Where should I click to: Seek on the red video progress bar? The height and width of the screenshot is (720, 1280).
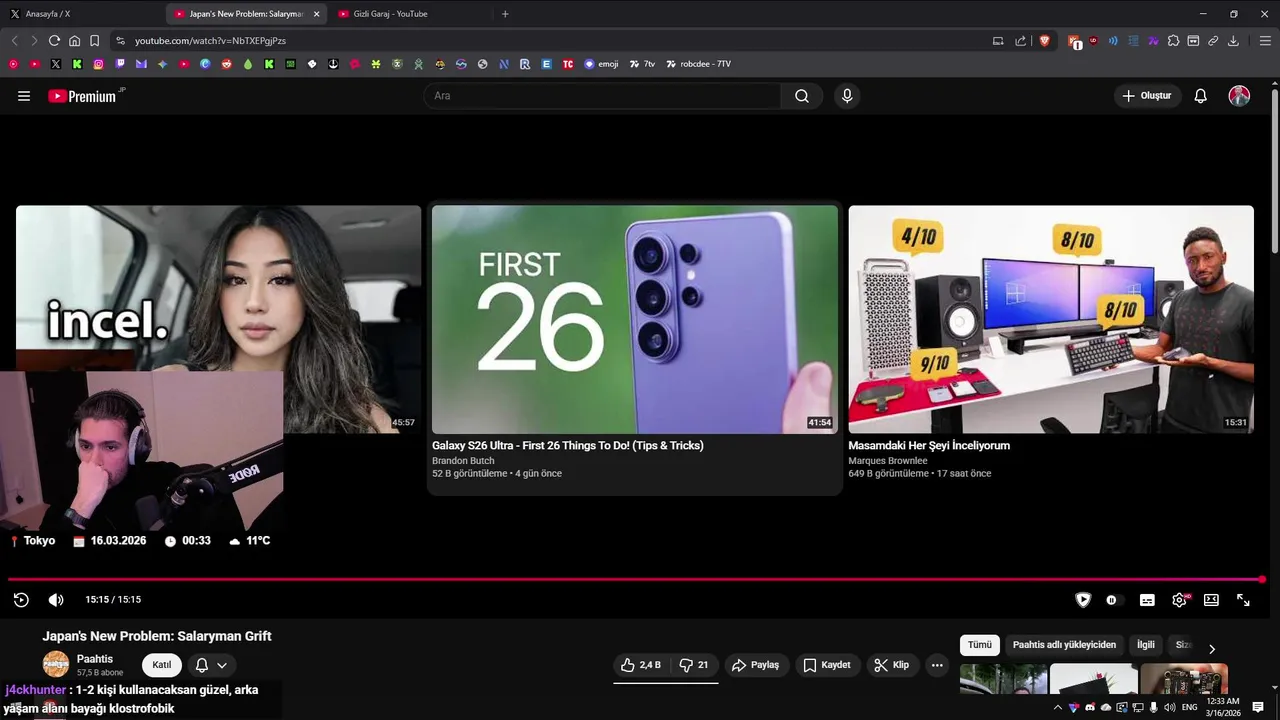coord(635,579)
